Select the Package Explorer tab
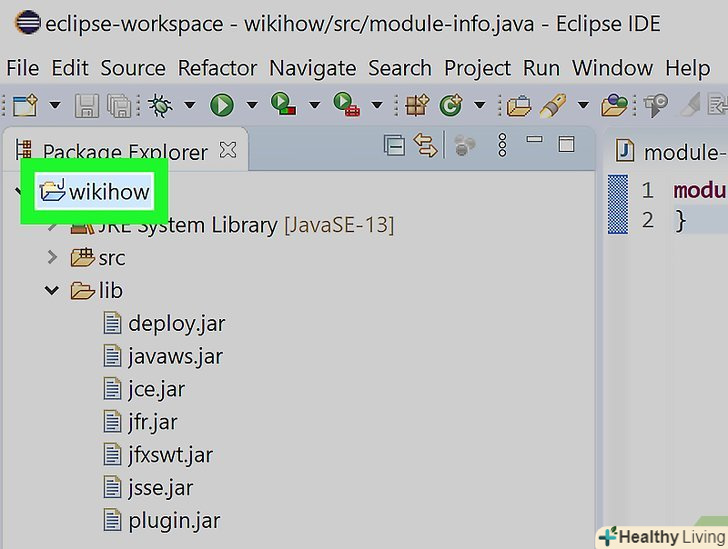728x549 pixels. point(125,151)
